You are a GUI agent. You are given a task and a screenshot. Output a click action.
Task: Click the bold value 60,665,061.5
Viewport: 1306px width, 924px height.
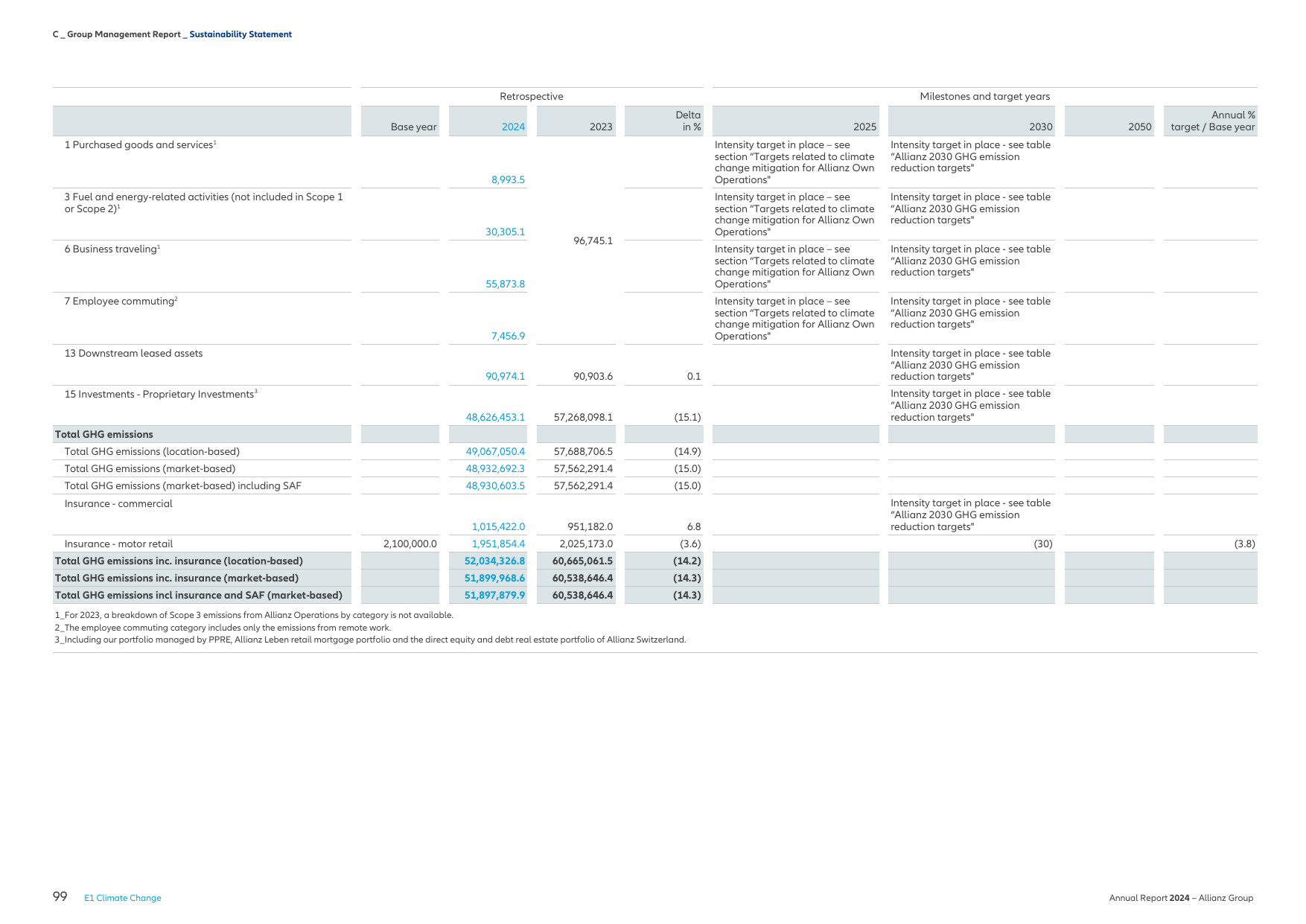(x=582, y=561)
